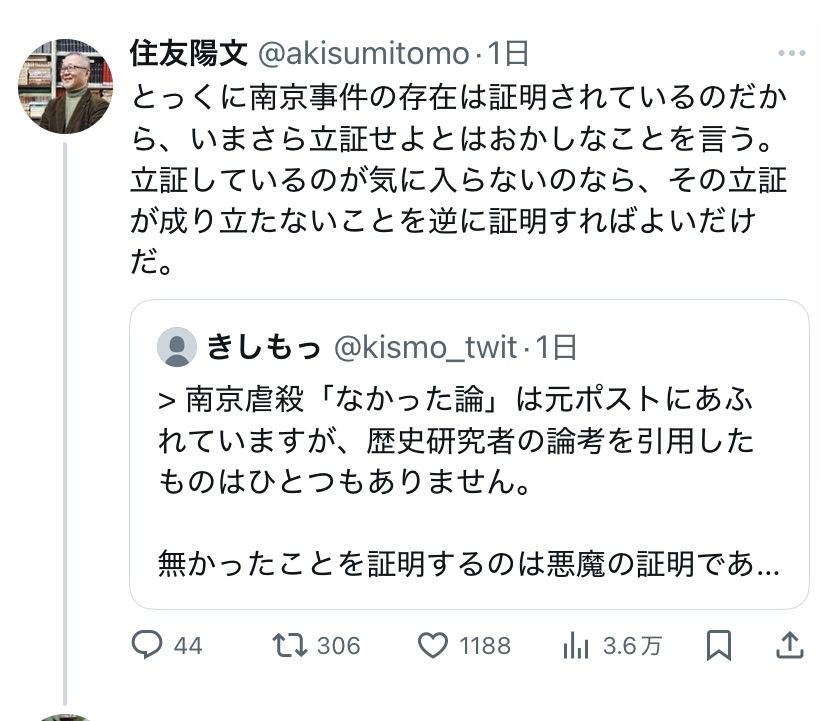Open view analytics bar chart icon

pyautogui.click(x=576, y=646)
